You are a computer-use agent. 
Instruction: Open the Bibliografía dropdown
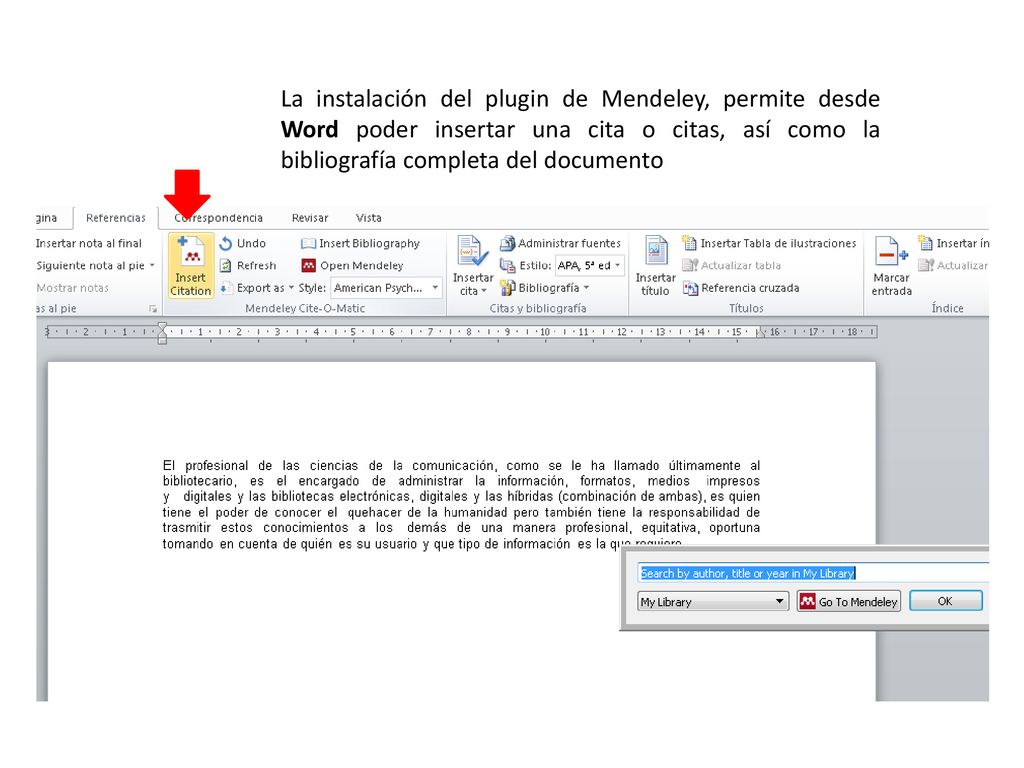[586, 287]
